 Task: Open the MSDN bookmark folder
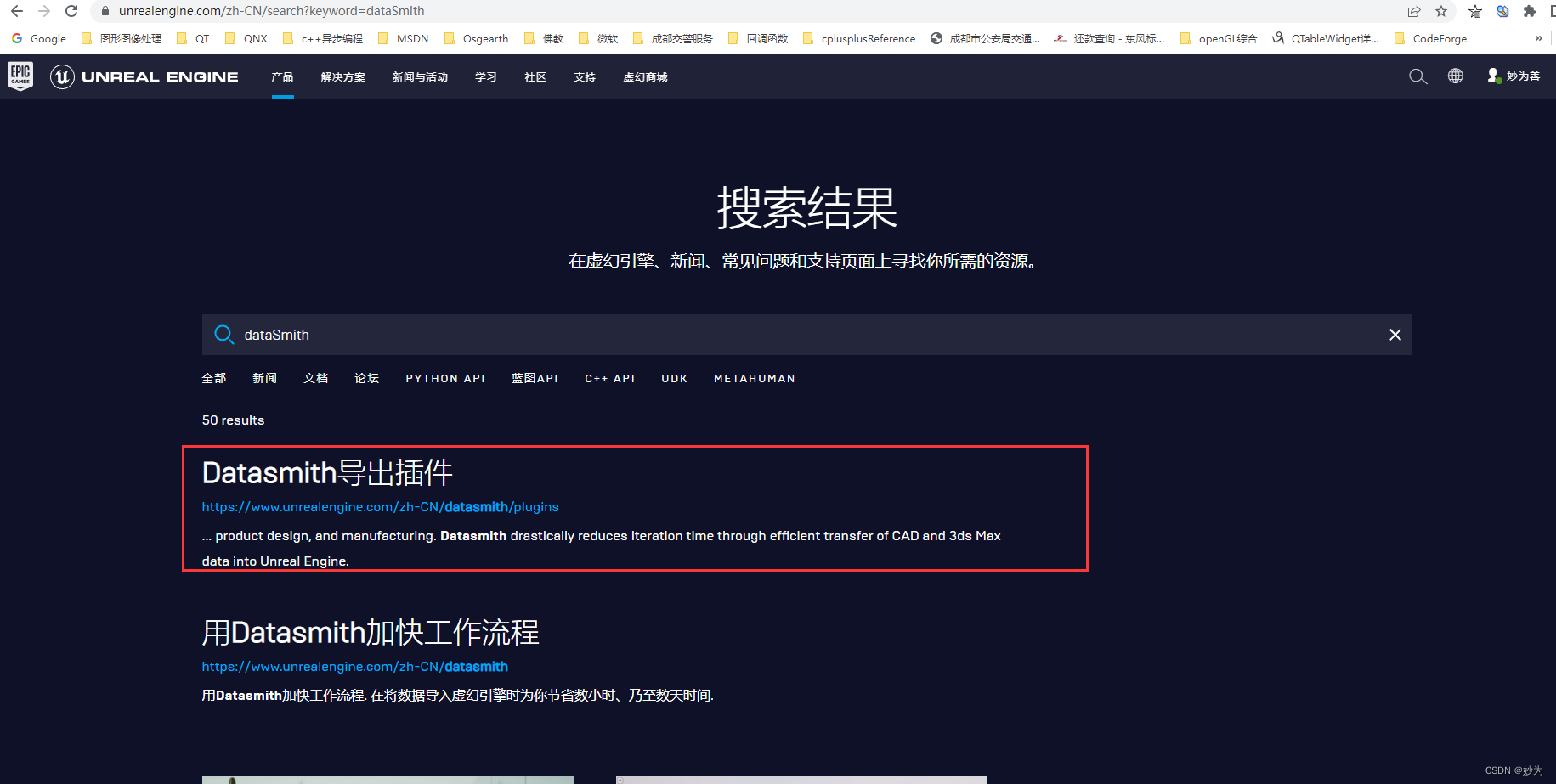point(404,38)
